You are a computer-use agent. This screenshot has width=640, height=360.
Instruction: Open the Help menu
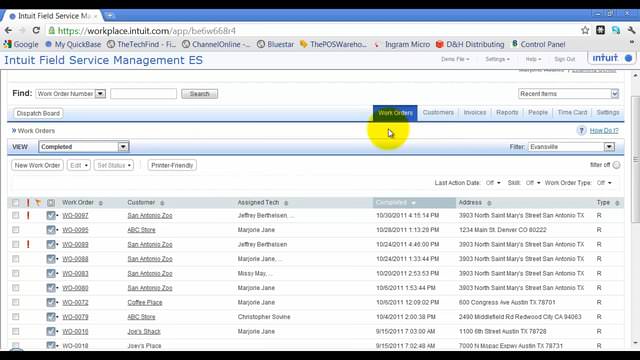[533, 59]
